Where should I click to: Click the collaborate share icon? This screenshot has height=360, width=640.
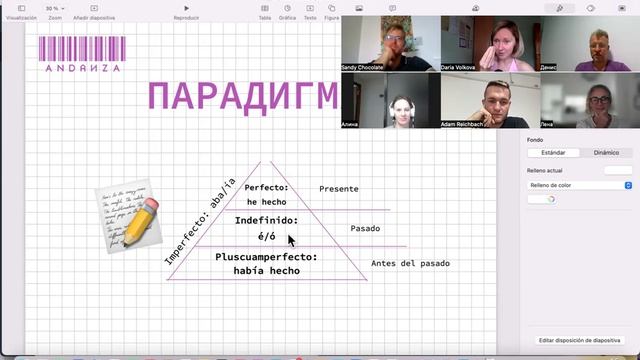(x=476, y=9)
